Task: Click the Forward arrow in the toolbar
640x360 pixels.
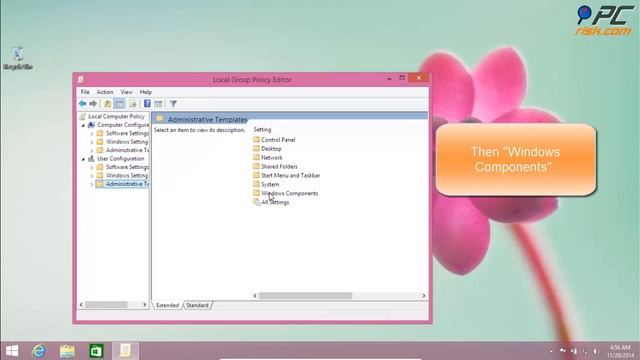Action: pyautogui.click(x=93, y=104)
